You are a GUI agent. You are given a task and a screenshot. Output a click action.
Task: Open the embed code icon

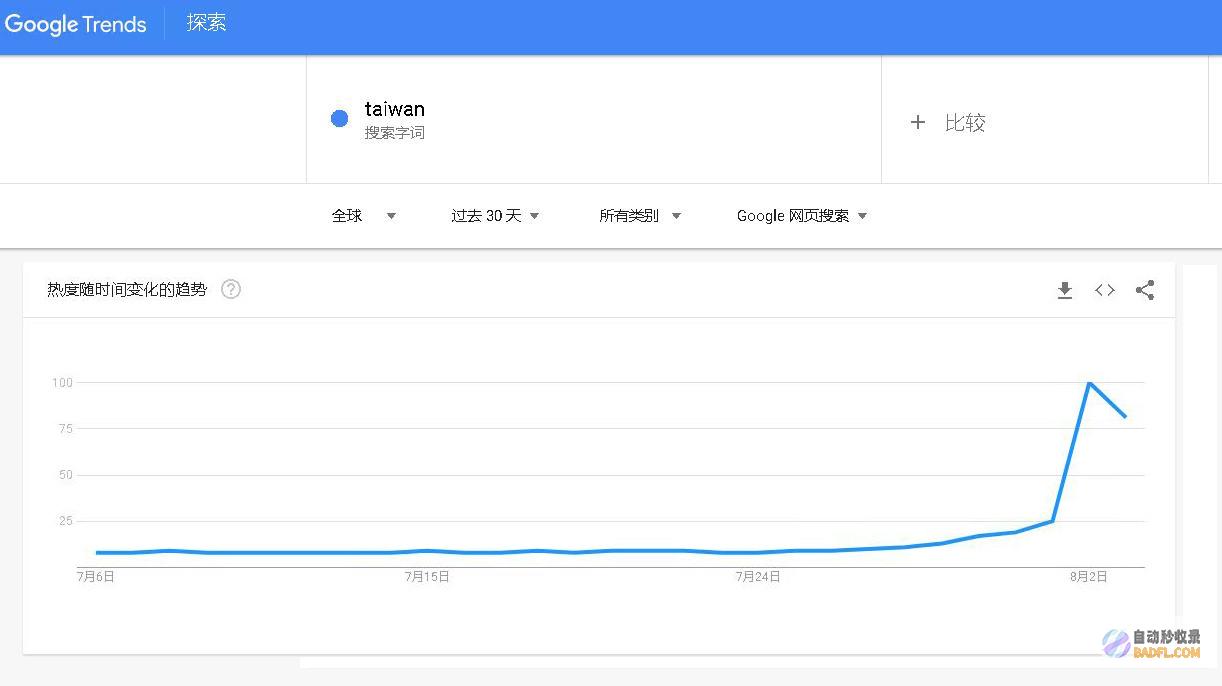coord(1105,290)
